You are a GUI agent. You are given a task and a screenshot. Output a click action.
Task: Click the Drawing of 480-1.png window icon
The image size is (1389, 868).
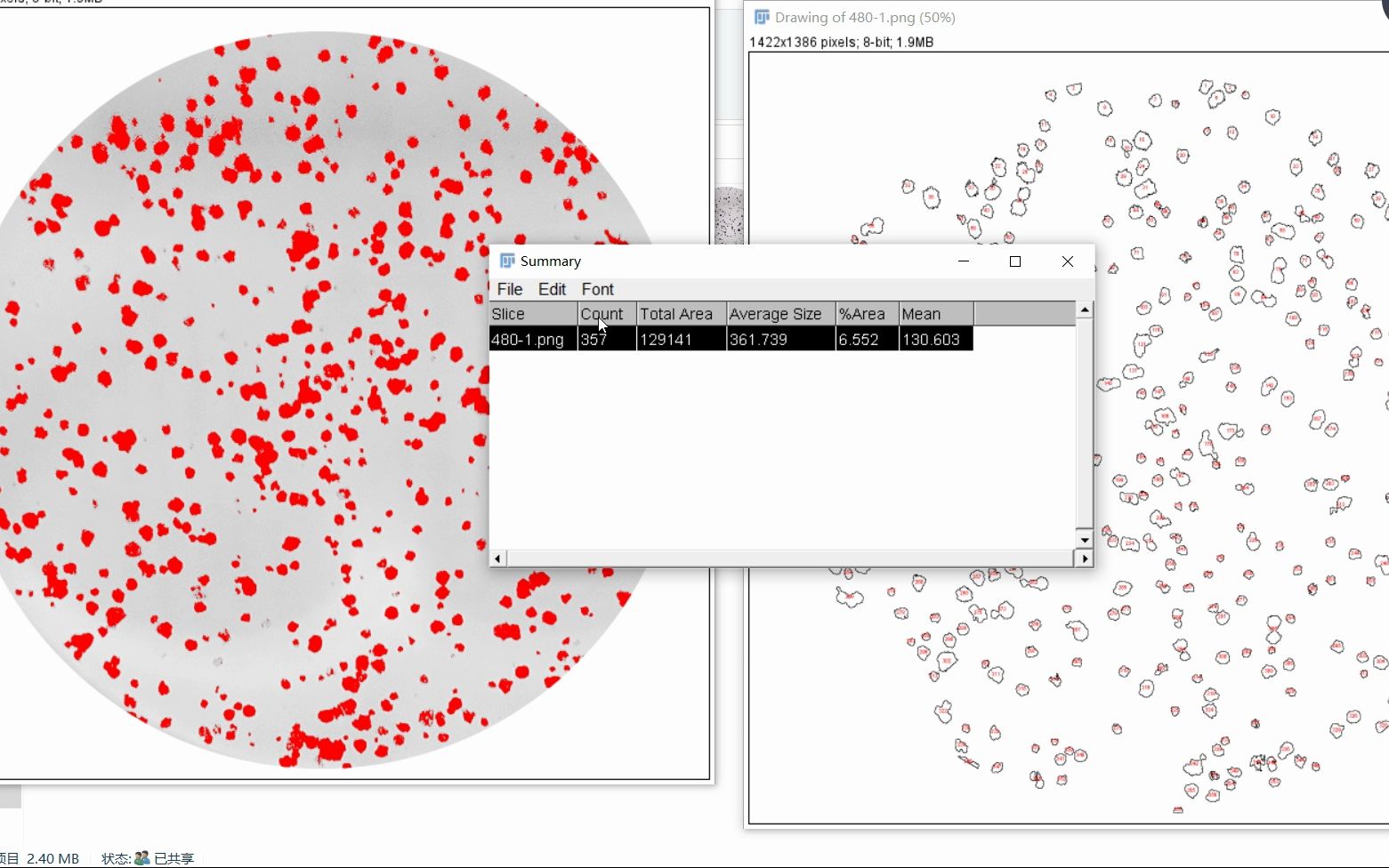pos(762,17)
